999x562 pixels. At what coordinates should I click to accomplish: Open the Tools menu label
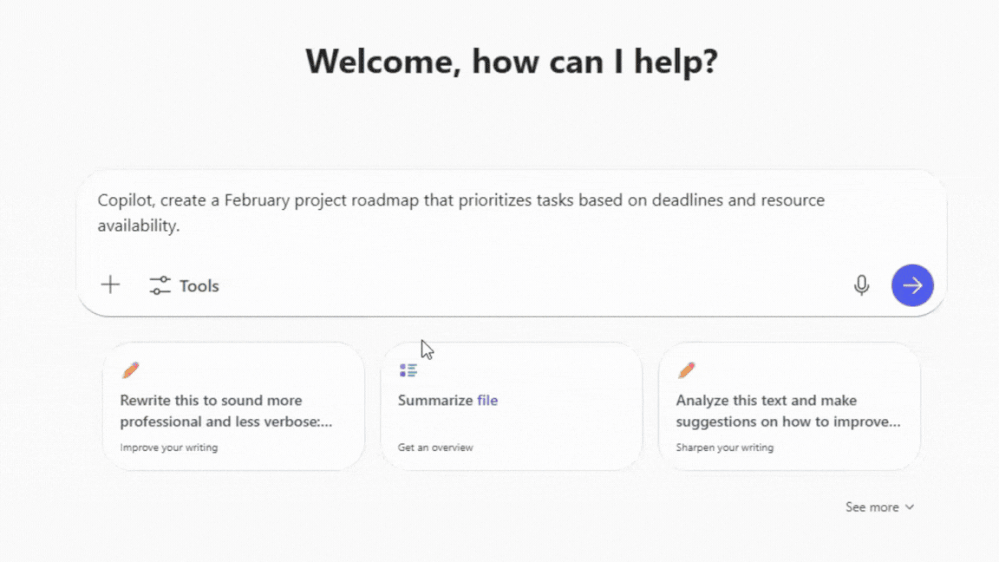pyautogui.click(x=199, y=286)
